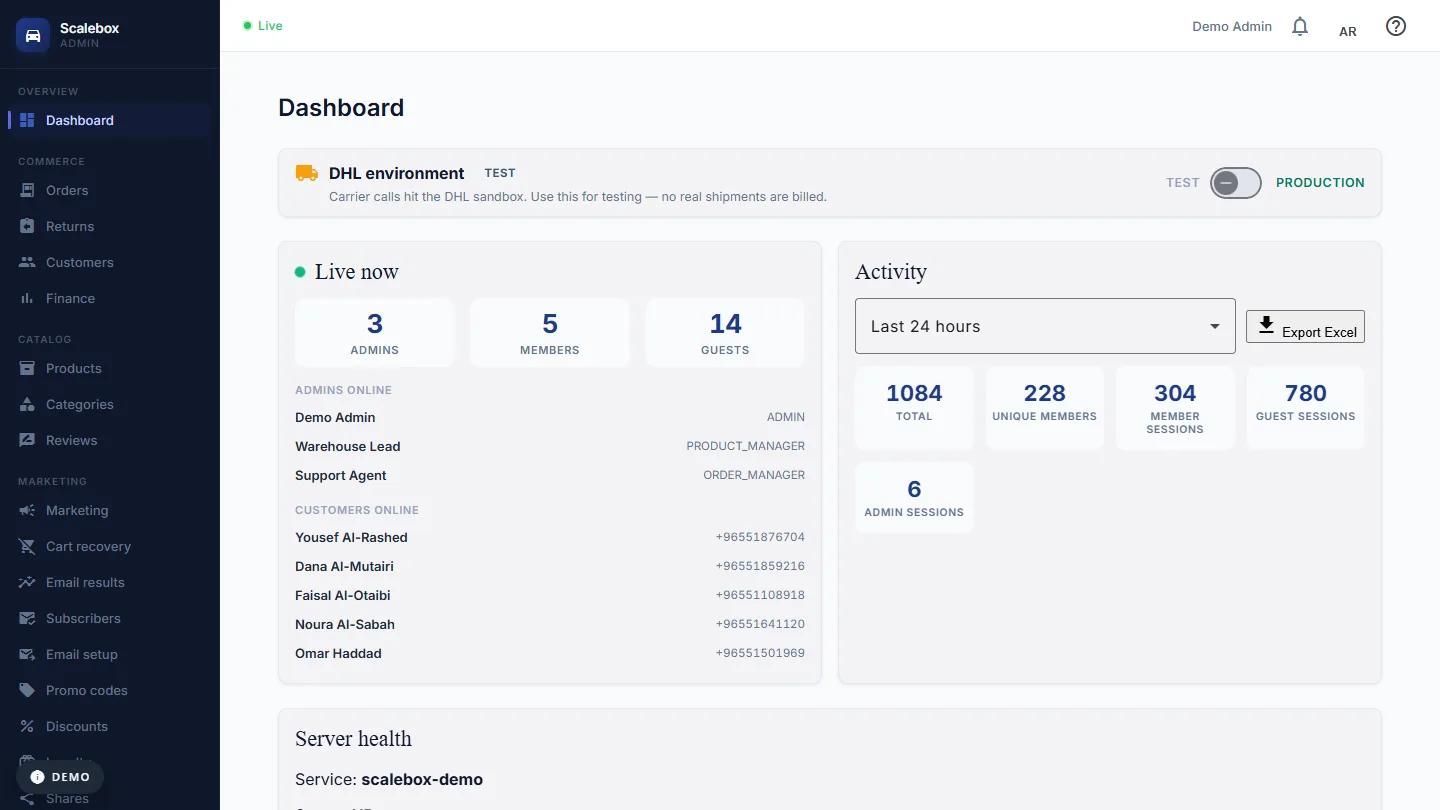Click the Dashboard grid icon

click(27, 120)
